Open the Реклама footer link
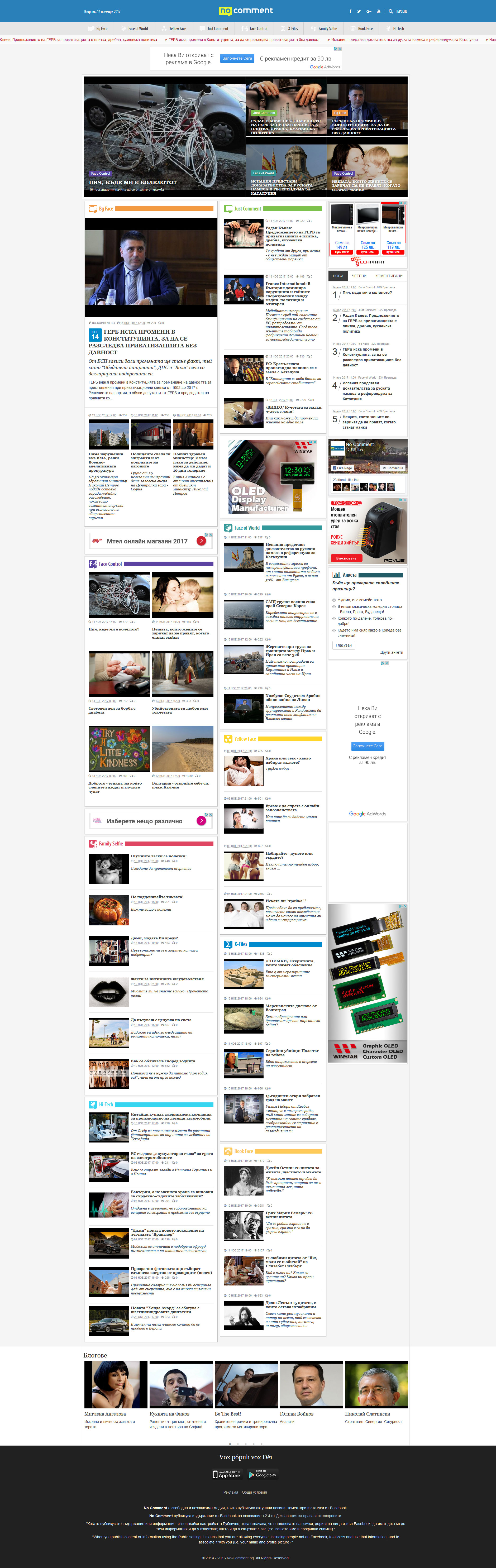This screenshot has height=1568, width=496. pos(231,1493)
